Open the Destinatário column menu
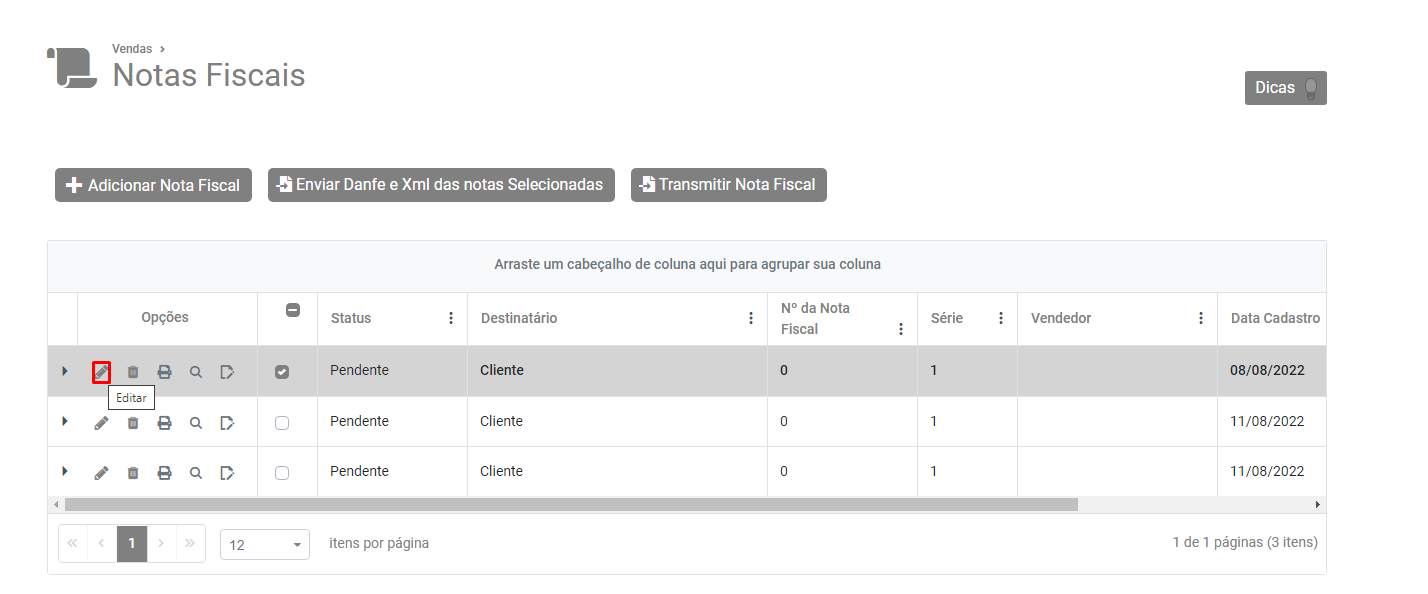Viewport: 1428px width, 594px height. (x=751, y=319)
